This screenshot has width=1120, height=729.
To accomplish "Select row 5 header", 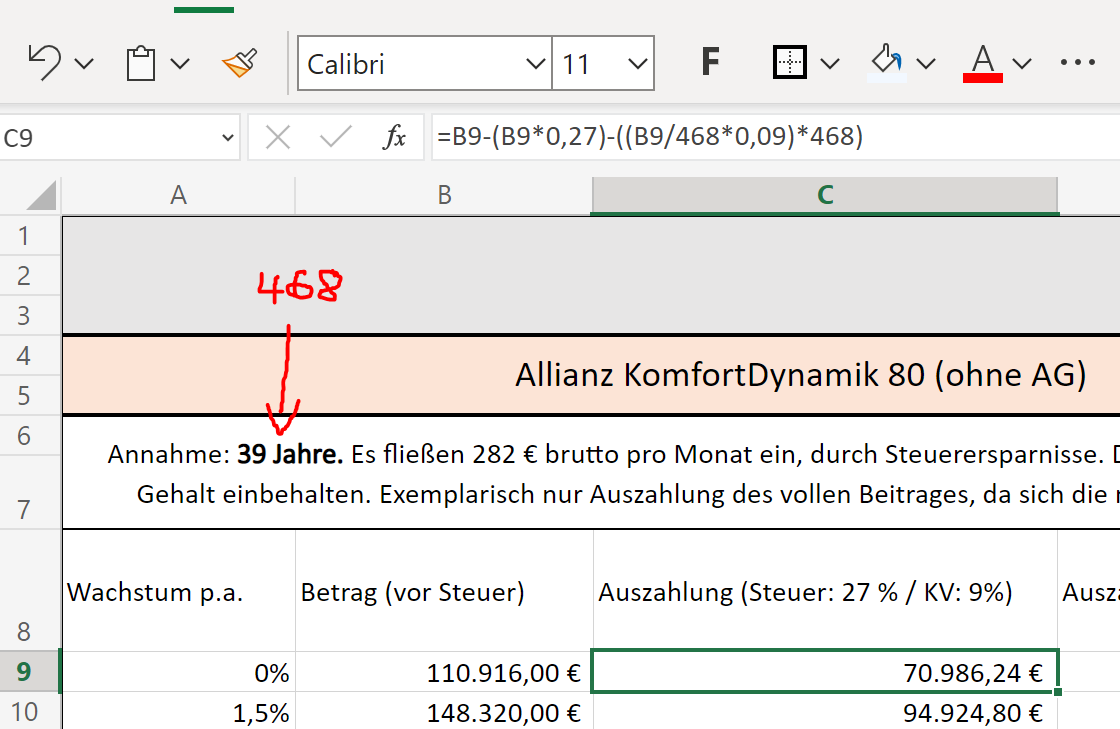I will (x=30, y=396).
